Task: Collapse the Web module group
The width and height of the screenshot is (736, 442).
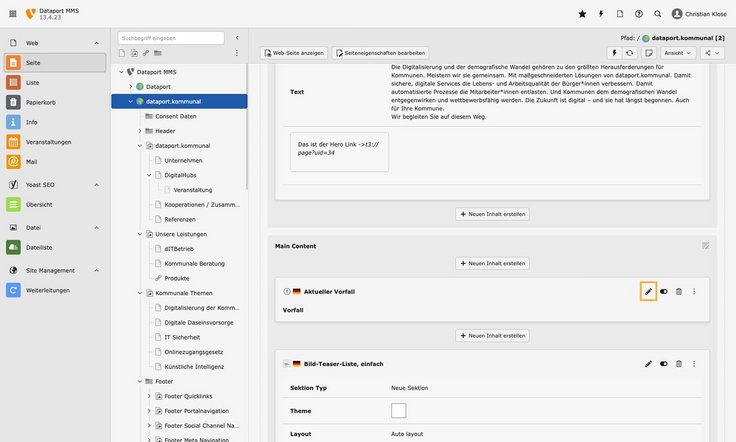Action: click(x=96, y=43)
